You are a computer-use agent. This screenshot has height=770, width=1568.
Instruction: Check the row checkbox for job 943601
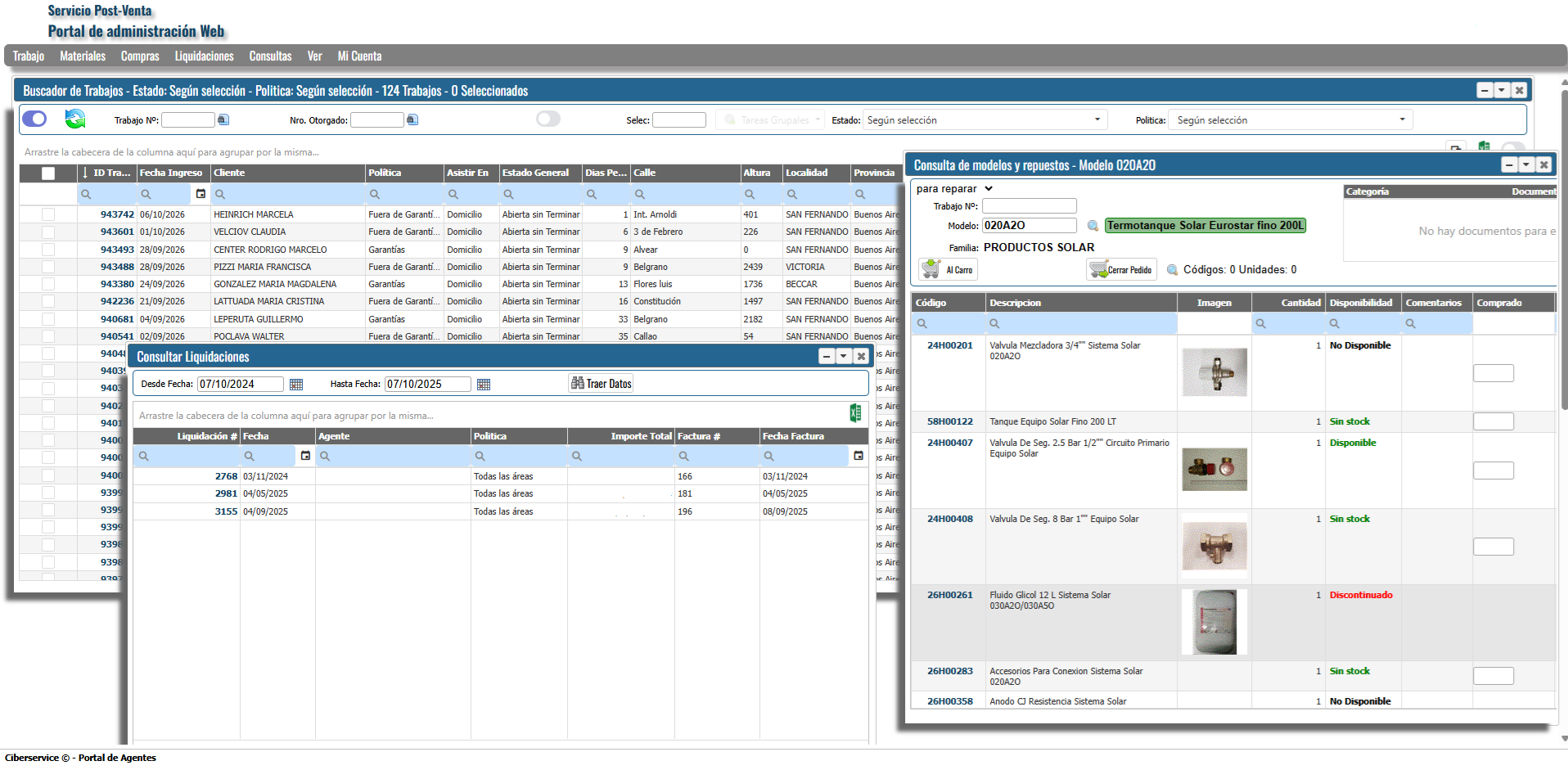click(48, 232)
